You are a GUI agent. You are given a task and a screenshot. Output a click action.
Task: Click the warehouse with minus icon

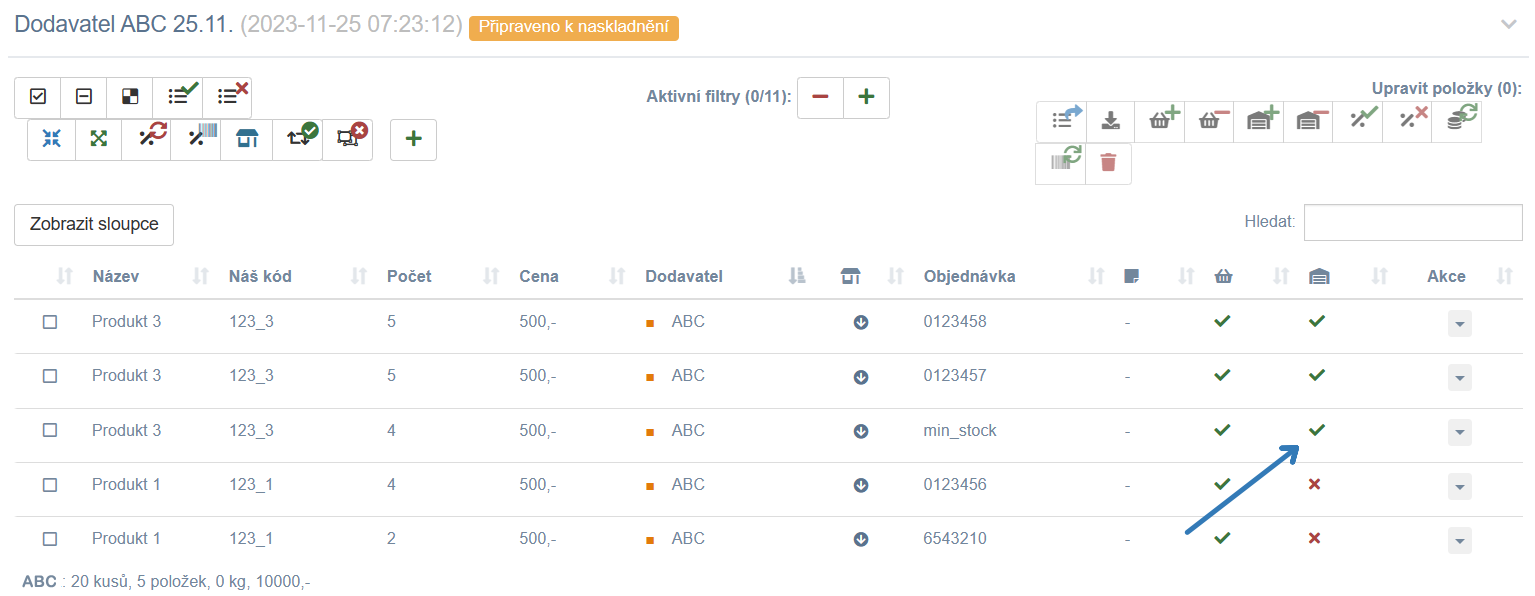tap(1310, 121)
